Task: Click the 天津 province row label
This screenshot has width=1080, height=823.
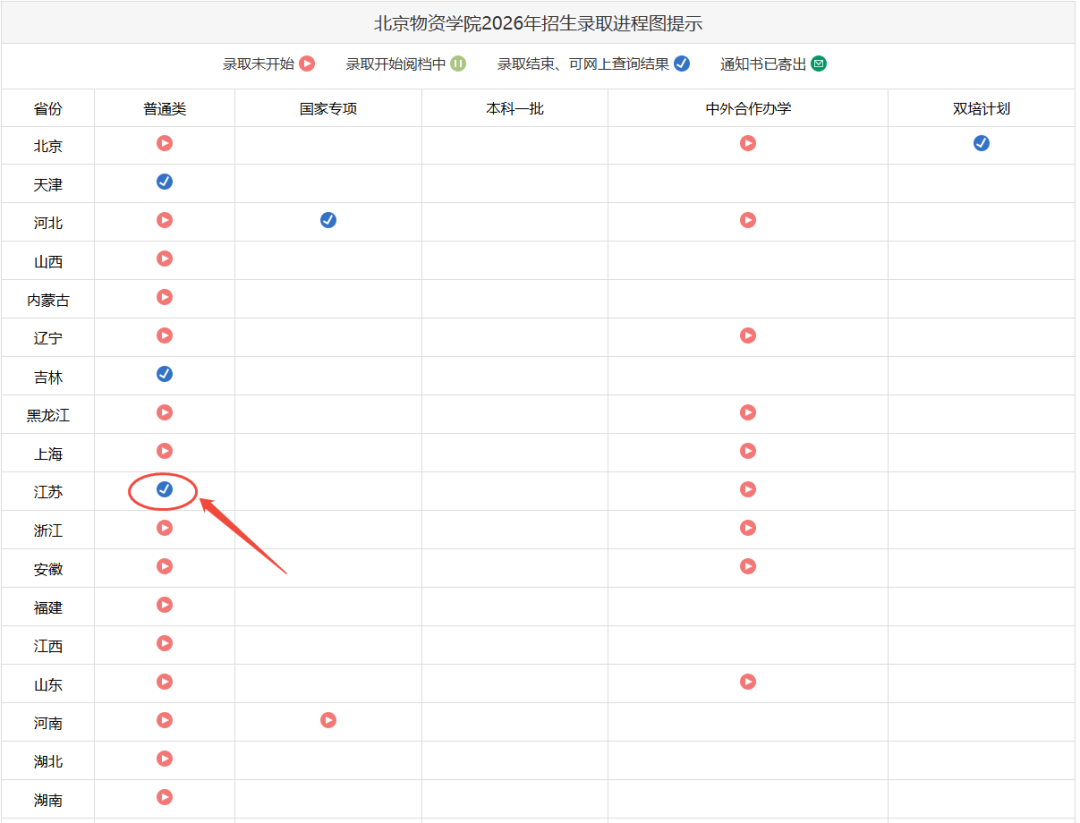Action: coord(48,185)
